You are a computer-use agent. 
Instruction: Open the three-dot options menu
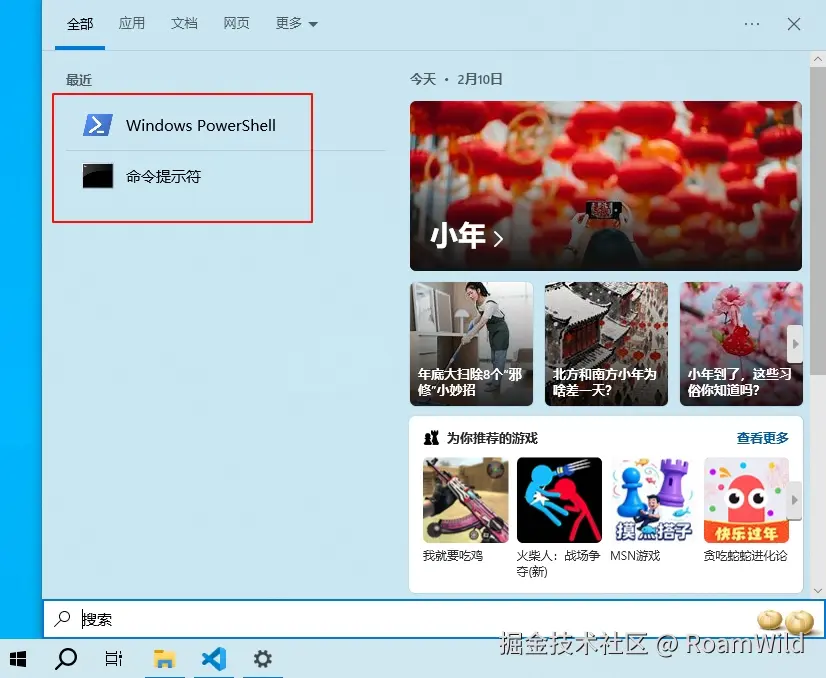752,24
